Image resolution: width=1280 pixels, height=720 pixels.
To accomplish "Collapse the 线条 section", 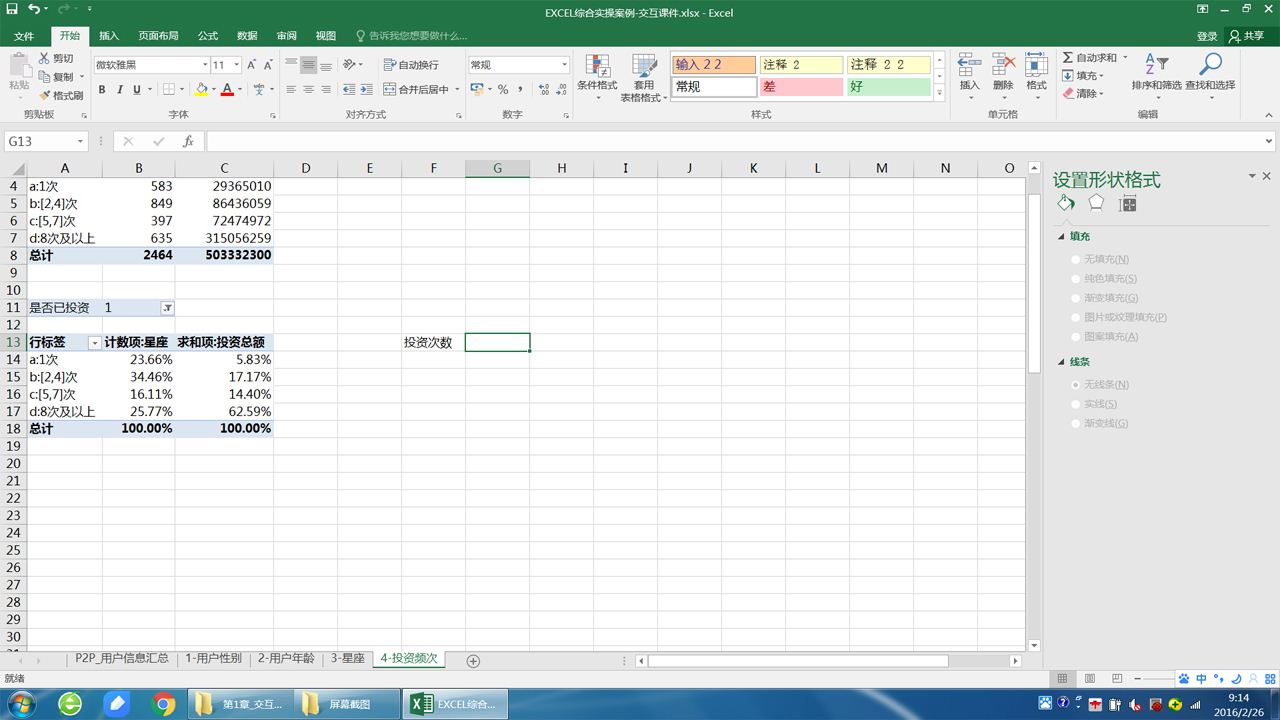I will tap(1062, 362).
